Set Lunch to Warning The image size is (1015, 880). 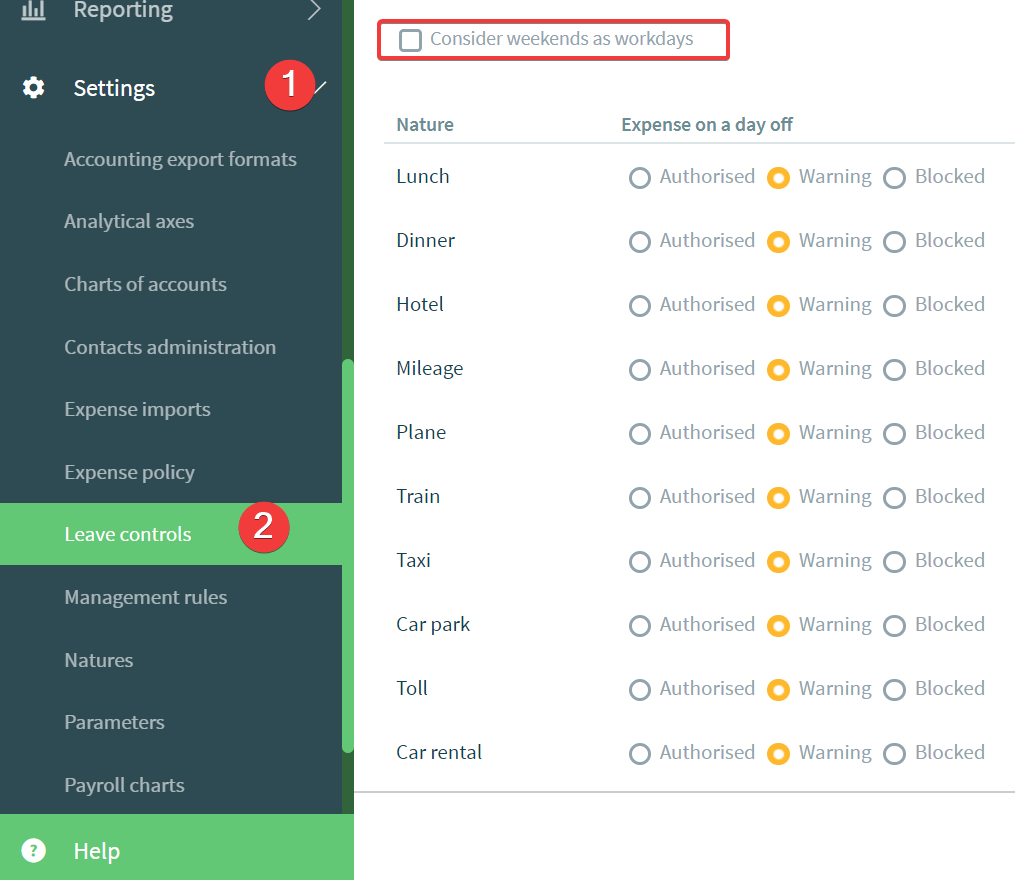pyautogui.click(x=778, y=177)
